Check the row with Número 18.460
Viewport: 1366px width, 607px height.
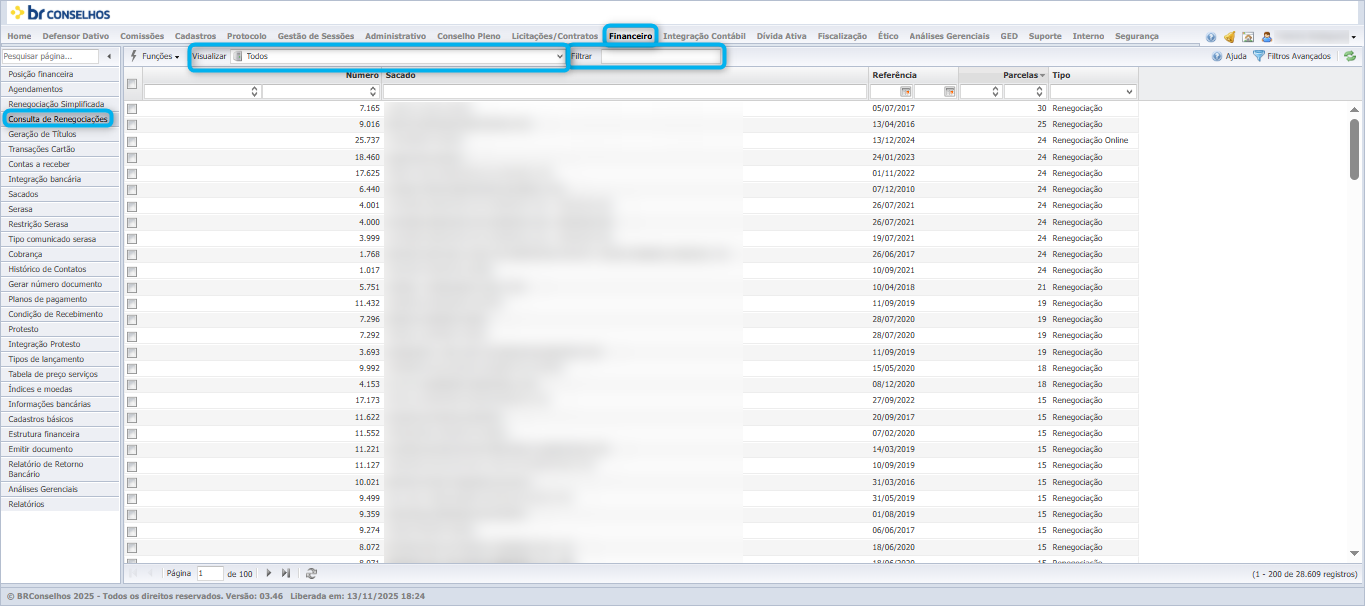132,157
